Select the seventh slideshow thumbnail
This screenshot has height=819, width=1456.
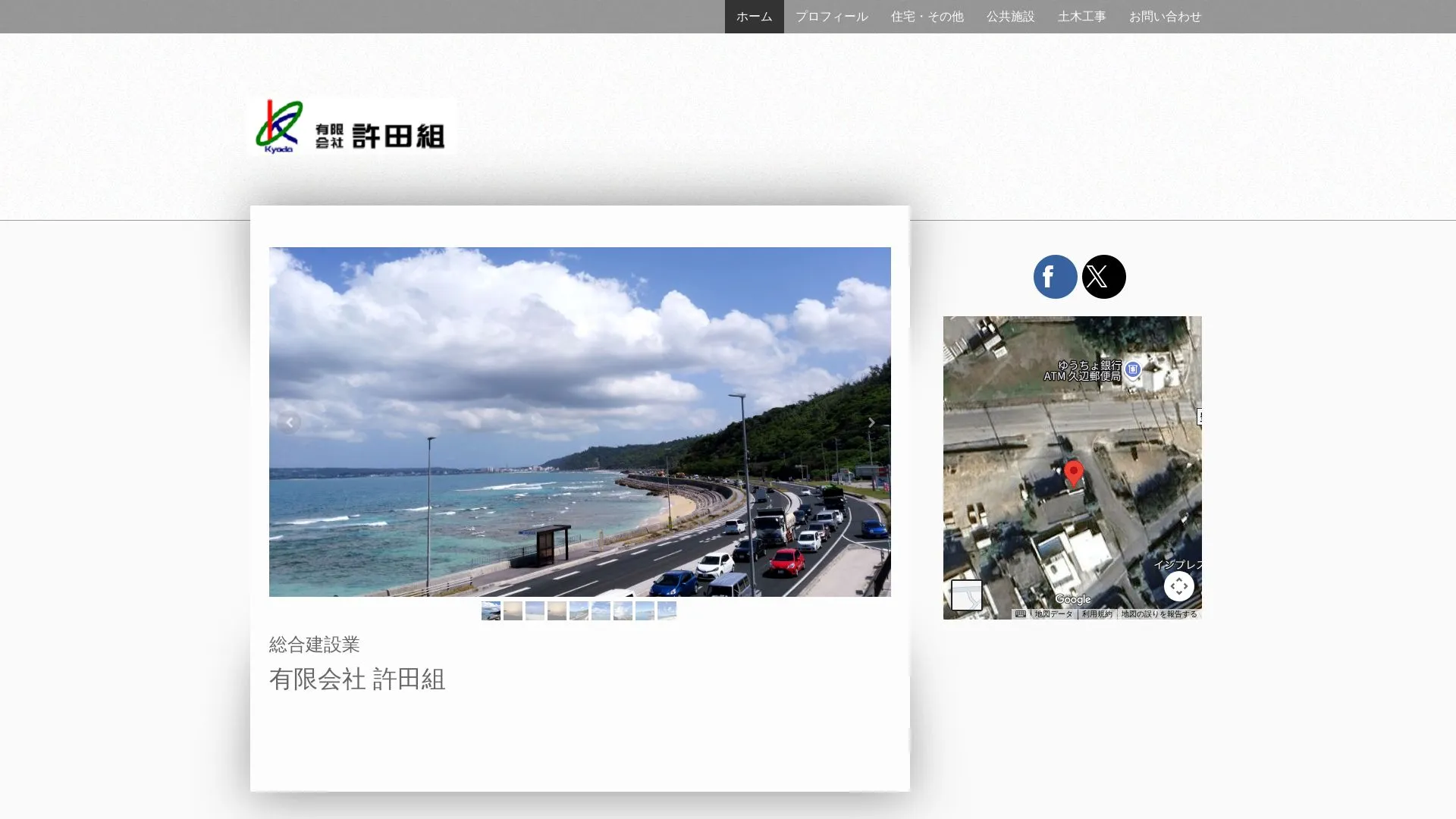pos(623,610)
